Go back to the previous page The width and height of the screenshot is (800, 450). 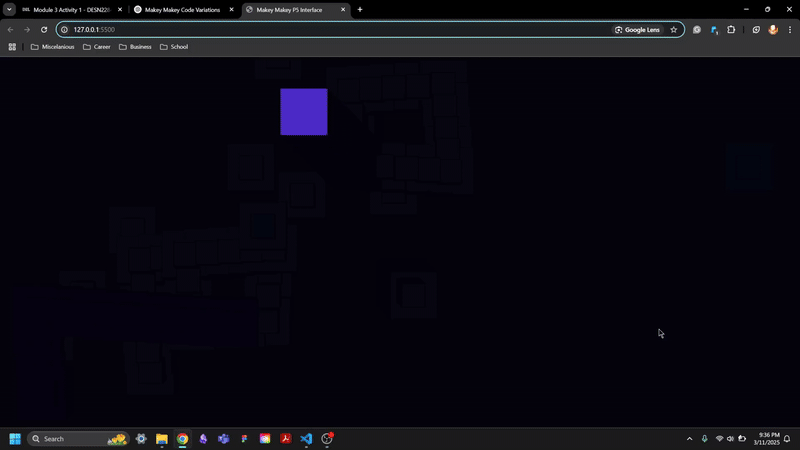point(10,30)
